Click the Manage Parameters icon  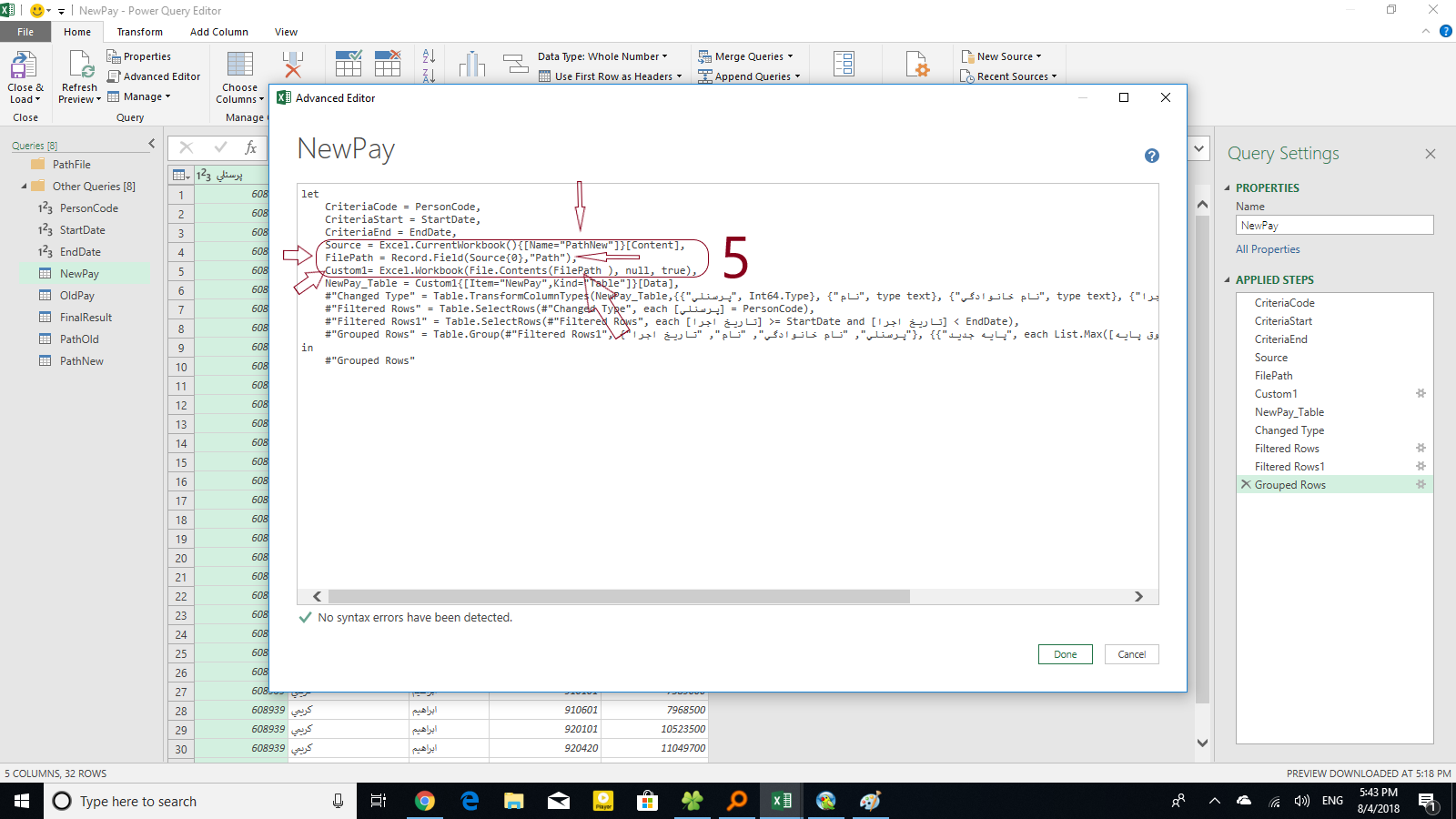click(x=844, y=64)
